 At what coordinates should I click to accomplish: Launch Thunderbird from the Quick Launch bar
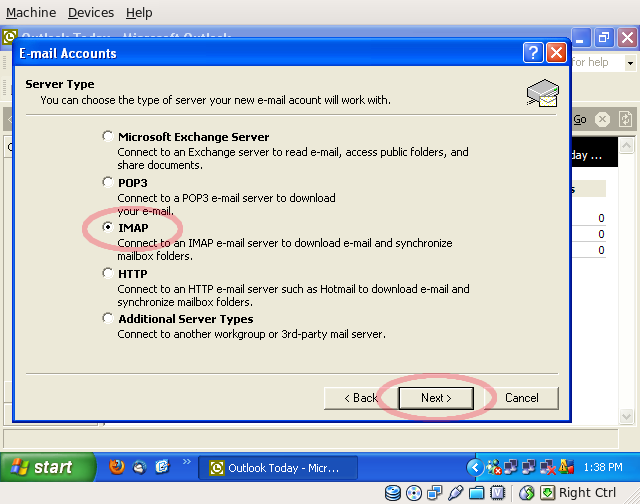pos(140,467)
